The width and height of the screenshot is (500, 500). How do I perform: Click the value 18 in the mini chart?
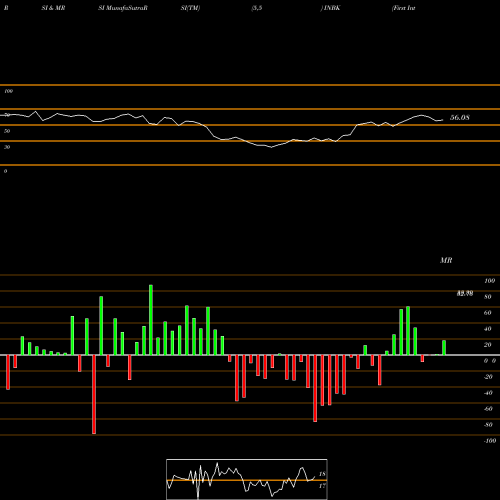click(x=322, y=474)
